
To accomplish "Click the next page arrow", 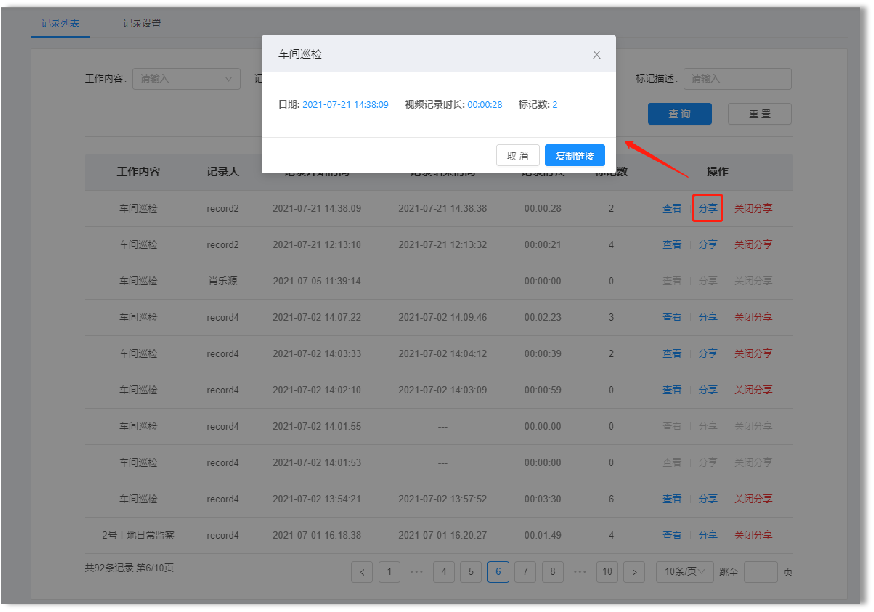I will 634,571.
